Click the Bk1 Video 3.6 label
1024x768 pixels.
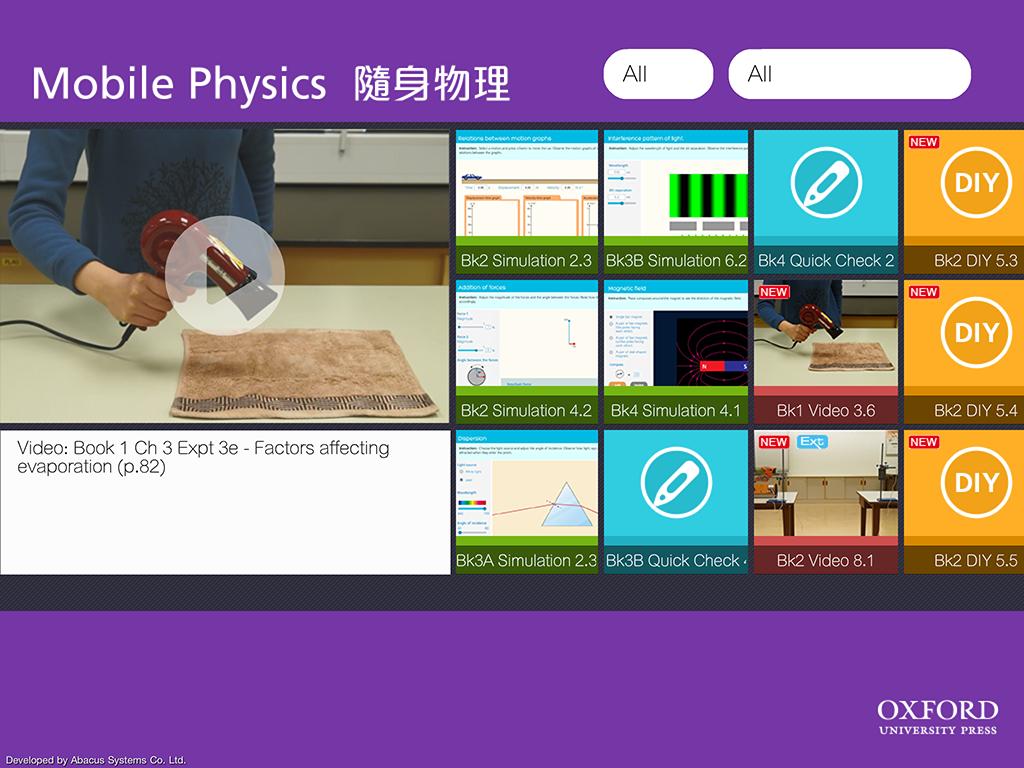826,411
